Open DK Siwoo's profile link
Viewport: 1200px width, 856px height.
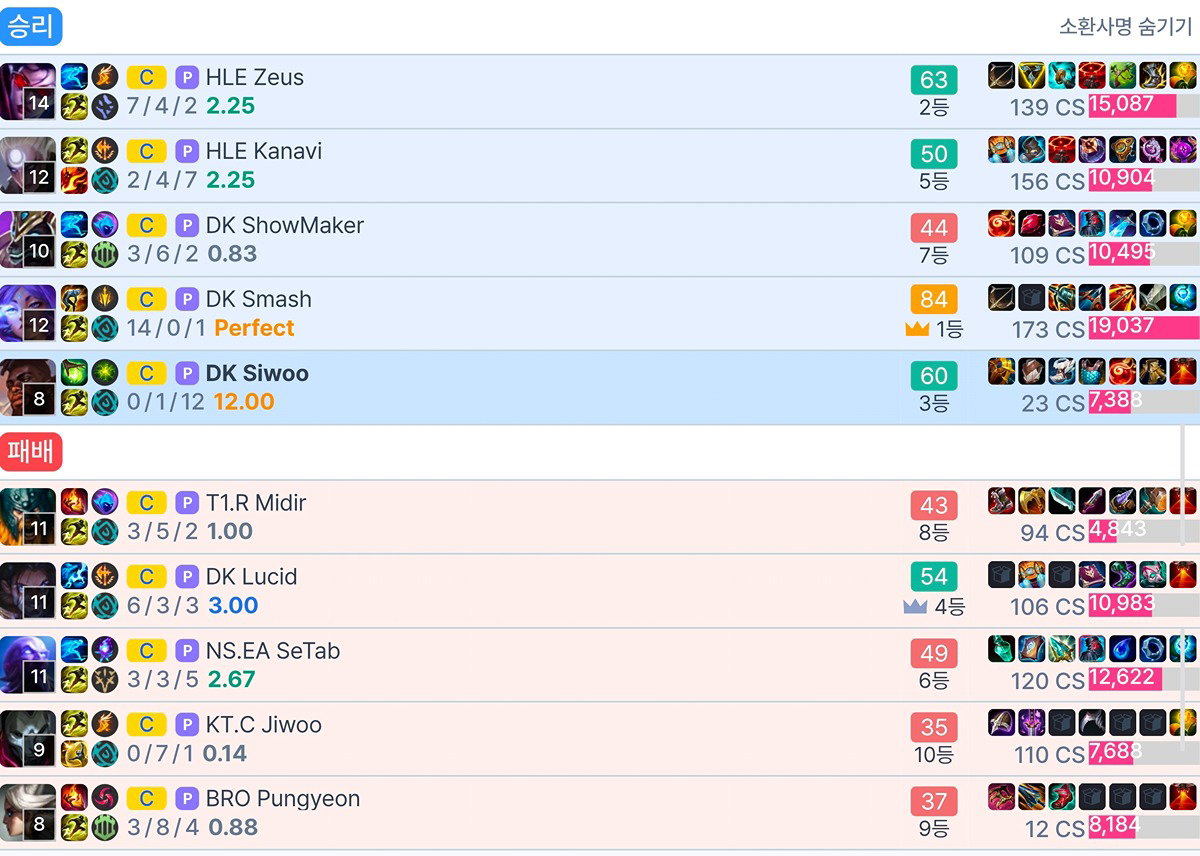(x=257, y=373)
